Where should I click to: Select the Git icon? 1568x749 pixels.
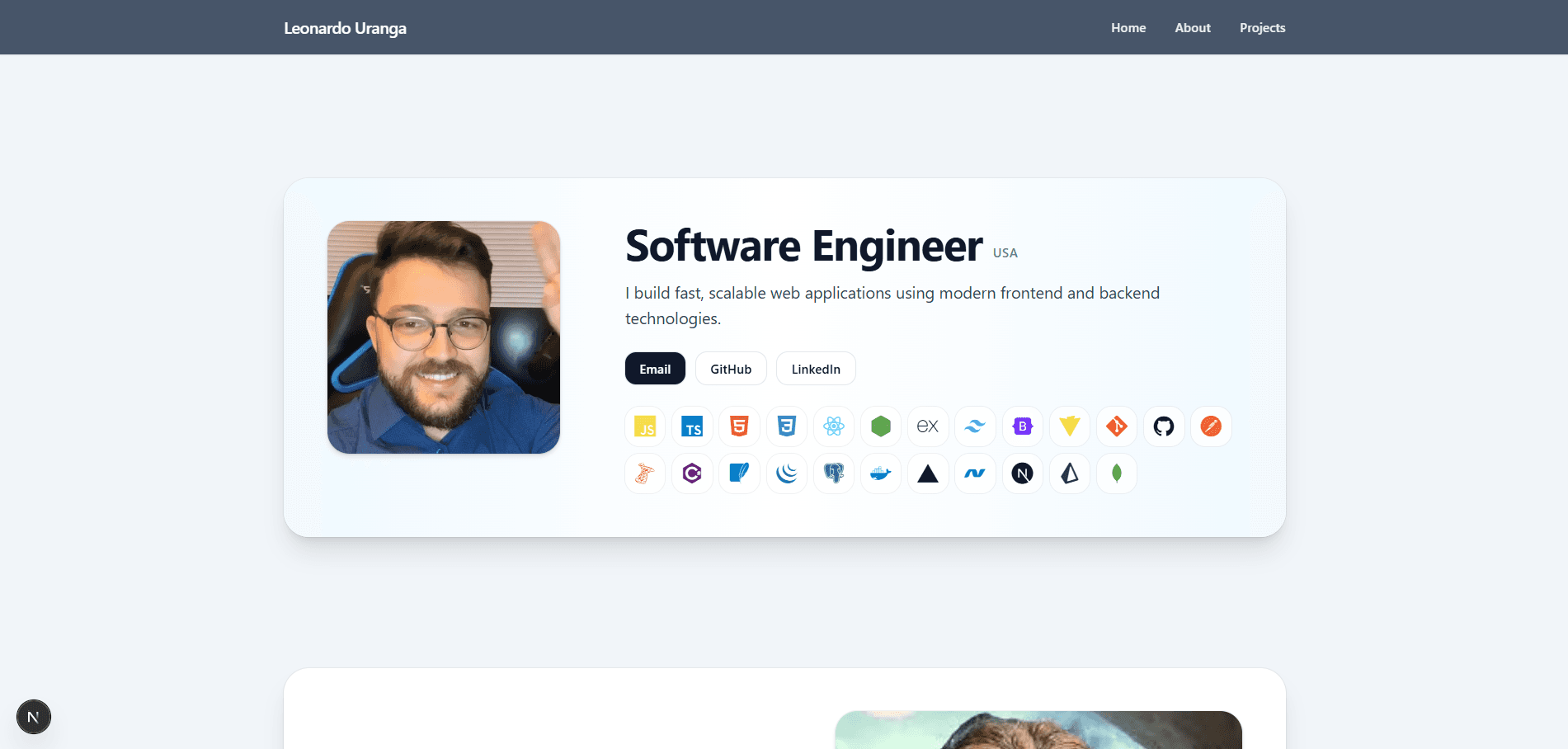pos(1116,426)
